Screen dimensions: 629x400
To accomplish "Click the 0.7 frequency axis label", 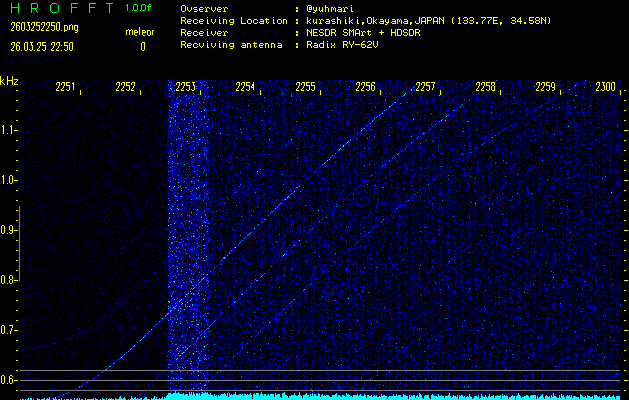I will pyautogui.click(x=9, y=330).
